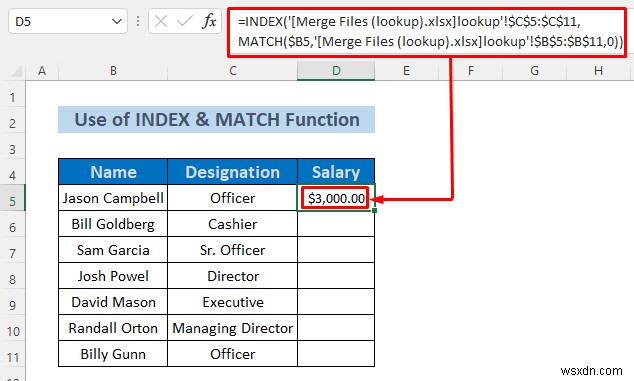This screenshot has height=381, width=634.
Task: Select the Executive cell
Action: (x=232, y=302)
